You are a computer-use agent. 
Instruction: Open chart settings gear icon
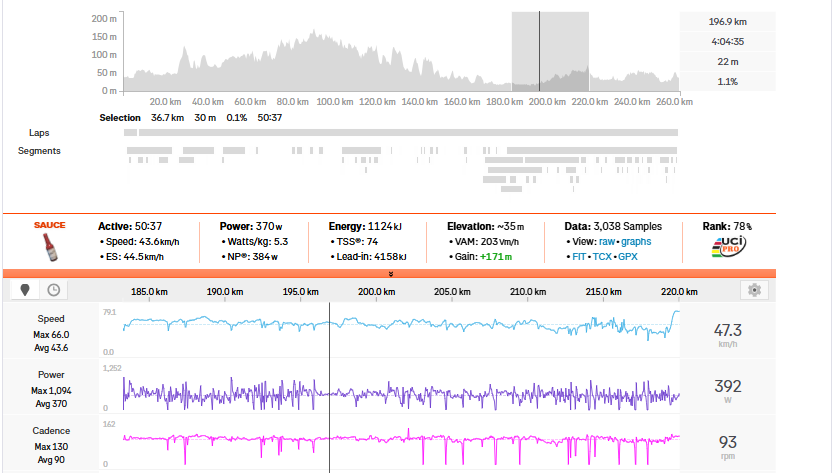coord(755,290)
